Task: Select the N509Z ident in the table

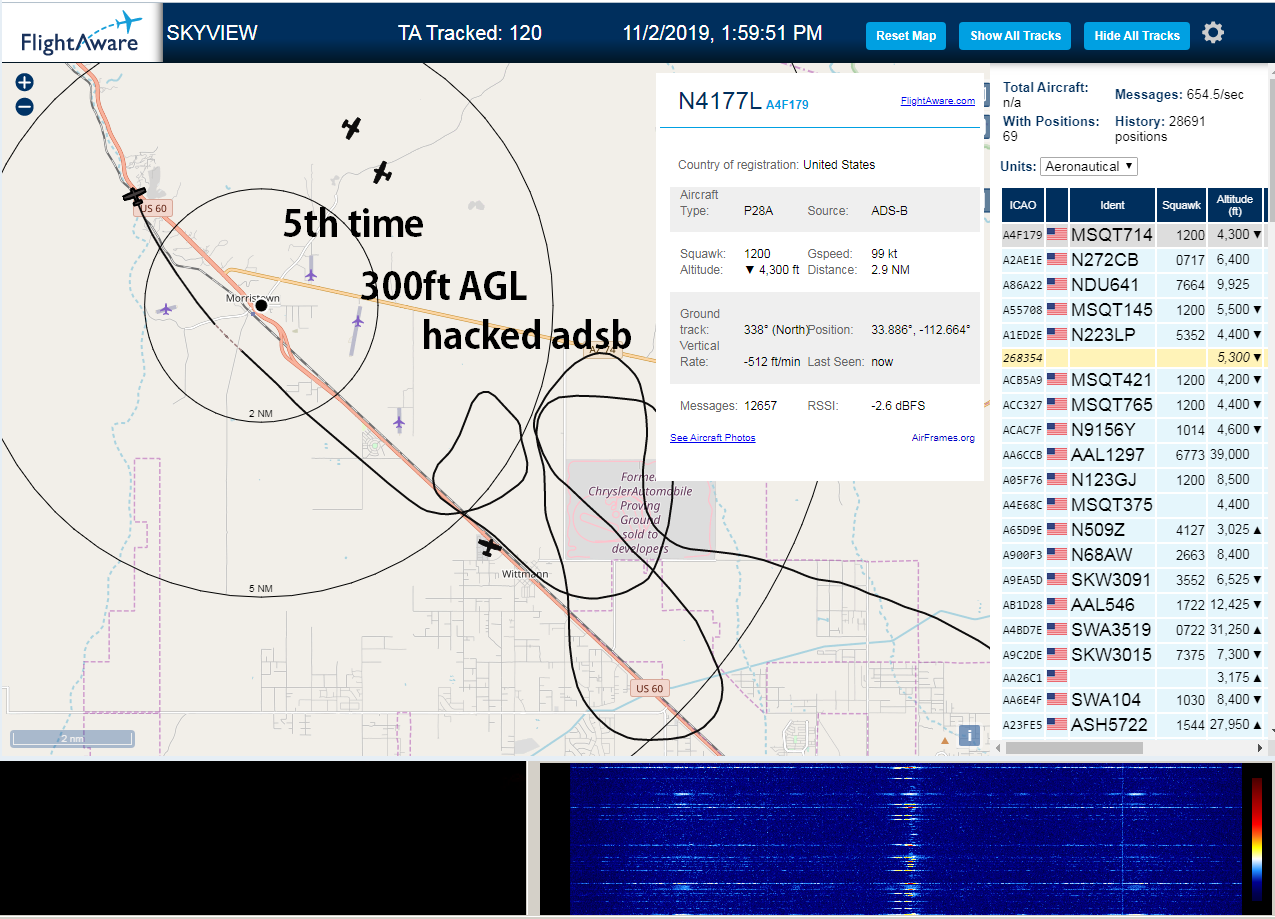Action: 1098,530
